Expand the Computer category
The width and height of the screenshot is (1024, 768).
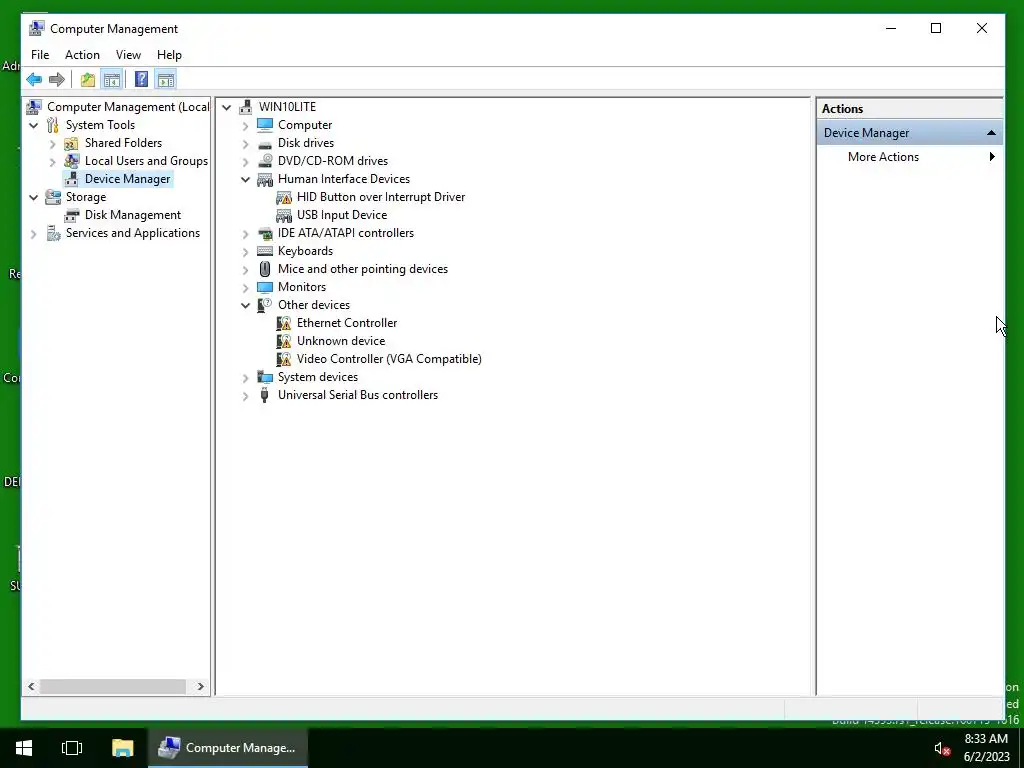pyautogui.click(x=246, y=125)
